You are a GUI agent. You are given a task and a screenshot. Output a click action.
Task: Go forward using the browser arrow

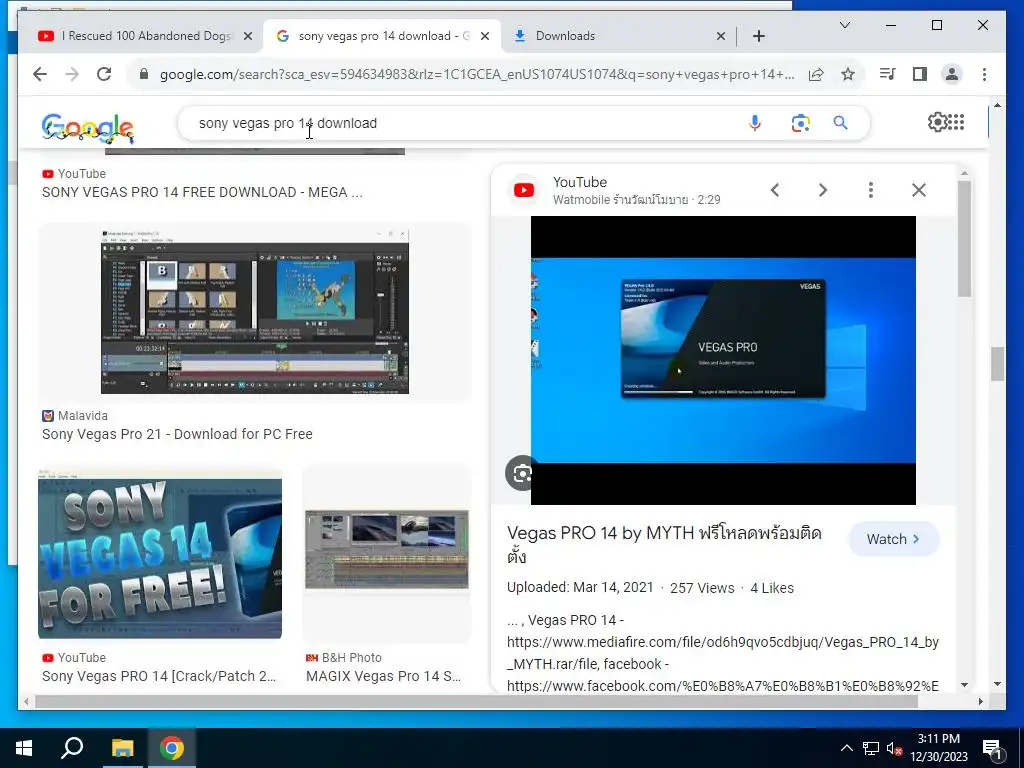click(x=72, y=74)
